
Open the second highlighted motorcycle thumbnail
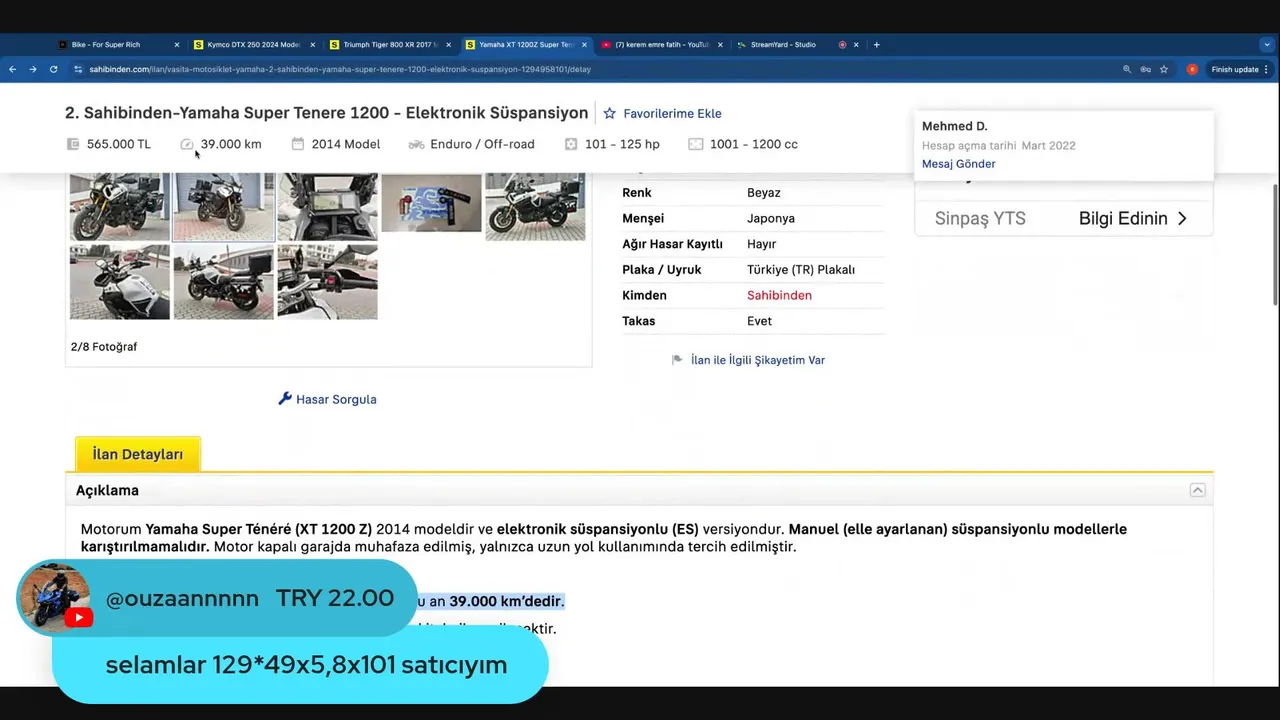pos(224,206)
